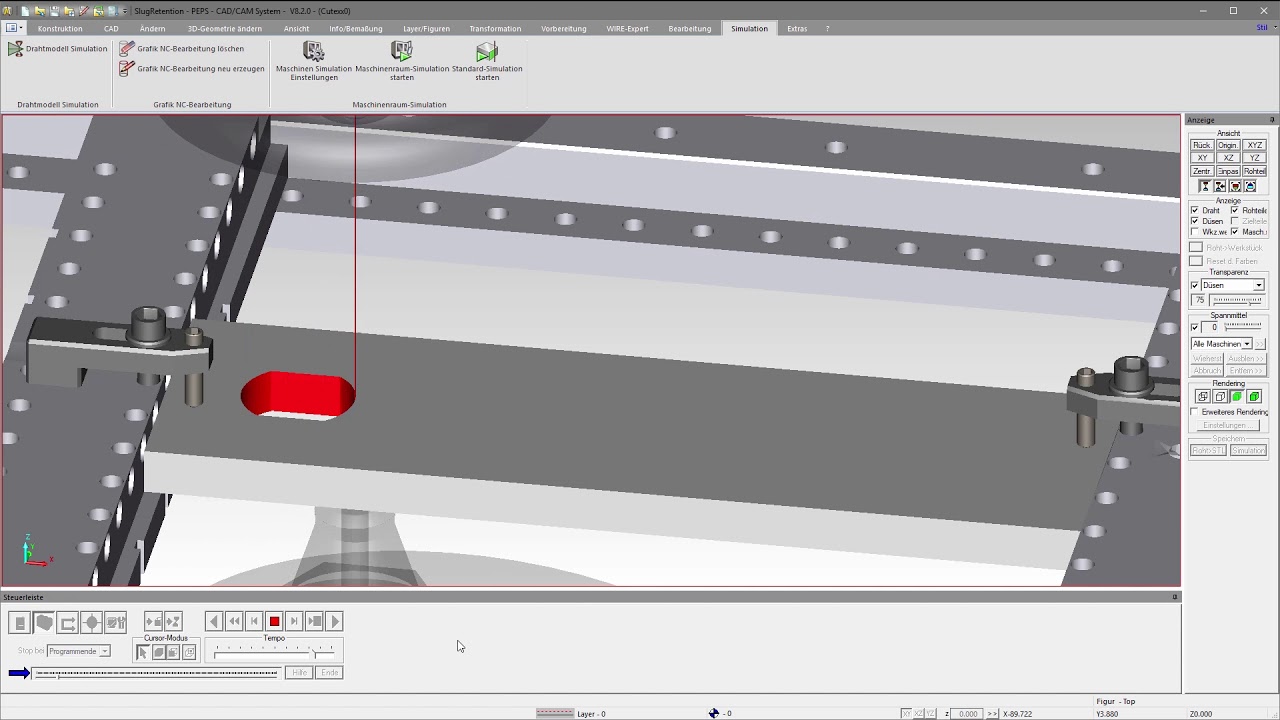Image resolution: width=1280 pixels, height=720 pixels.
Task: Select the arrow Cursor-Modus tool
Action: click(x=142, y=652)
